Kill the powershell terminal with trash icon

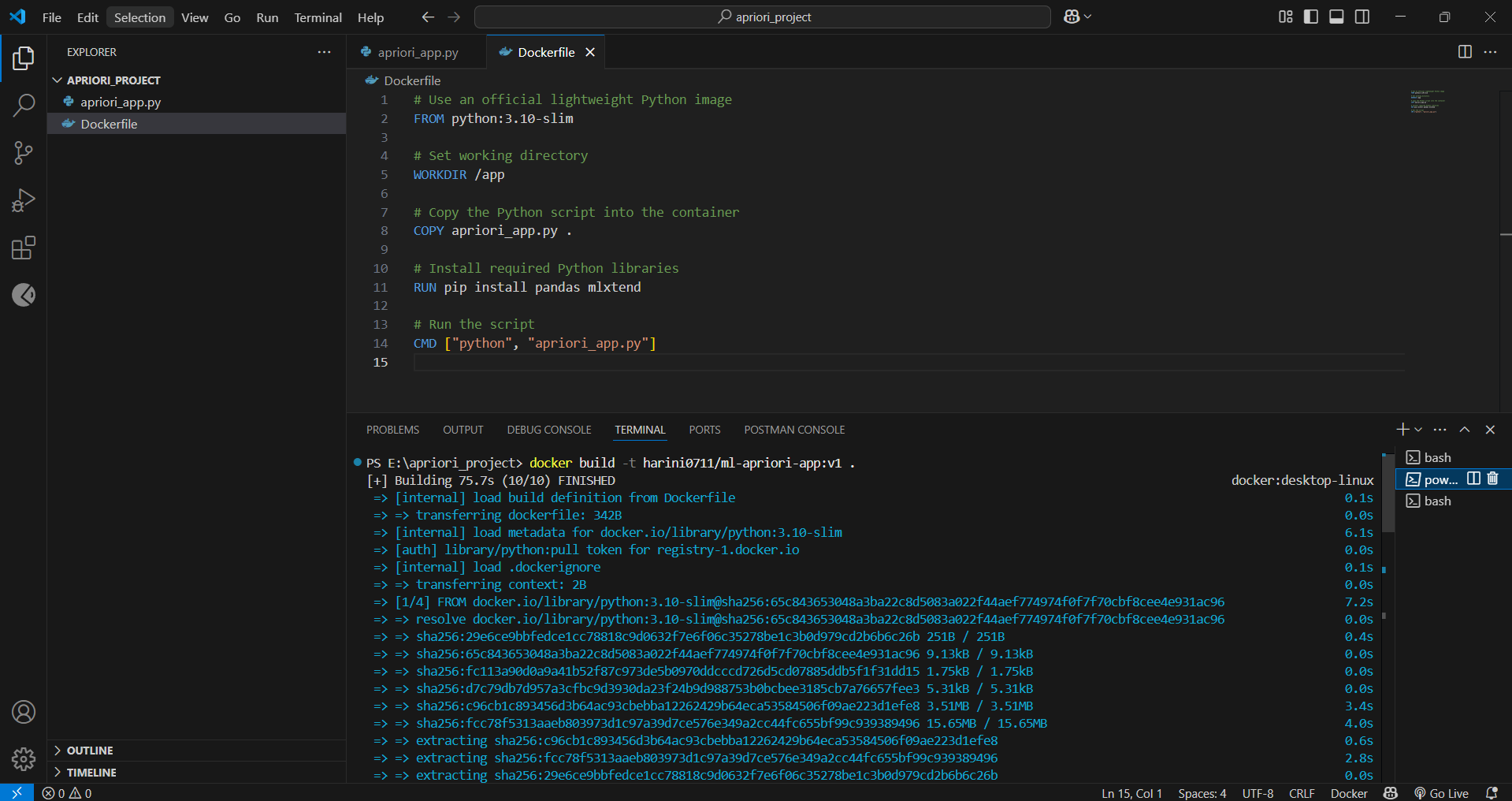(1492, 479)
